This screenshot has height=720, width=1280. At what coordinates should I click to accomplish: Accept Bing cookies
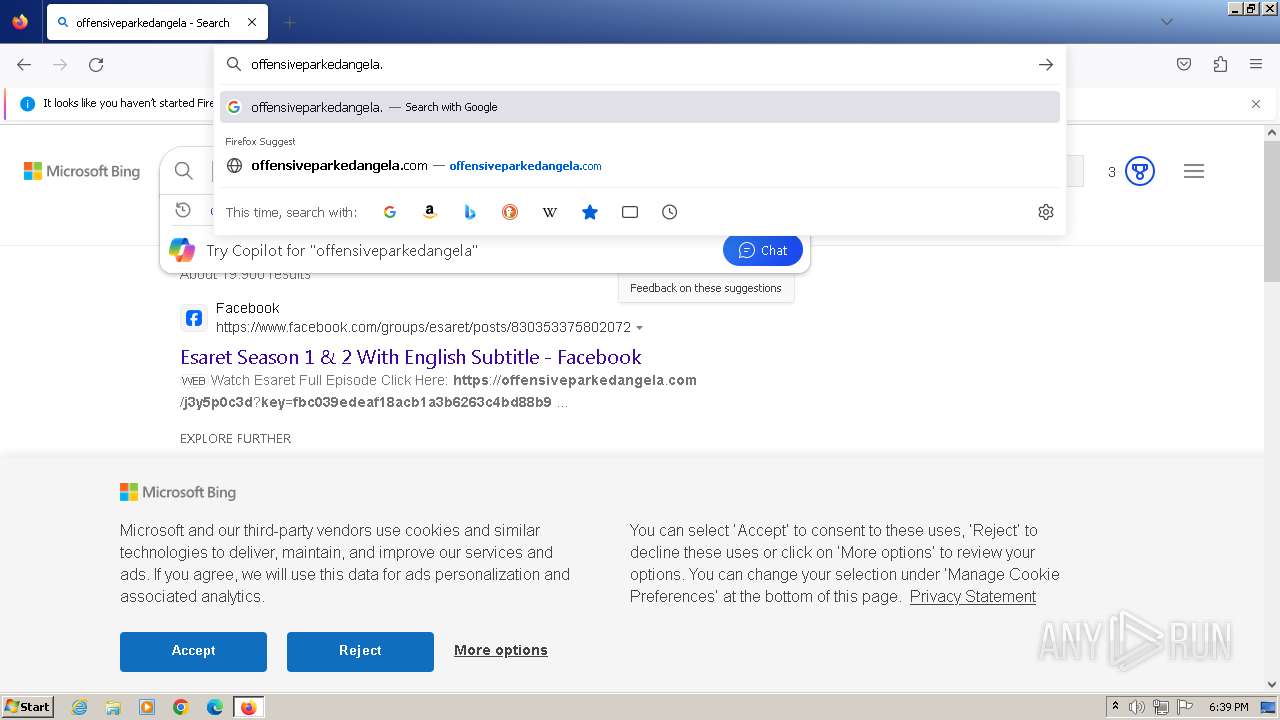pos(193,651)
